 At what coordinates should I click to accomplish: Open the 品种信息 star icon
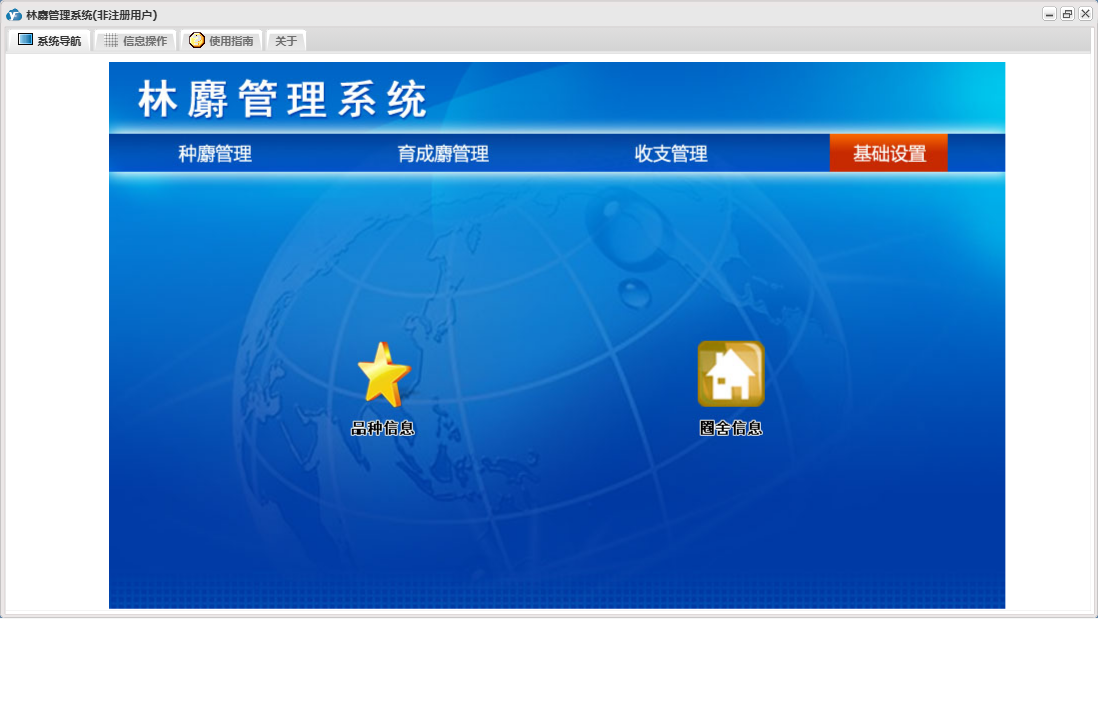point(383,375)
